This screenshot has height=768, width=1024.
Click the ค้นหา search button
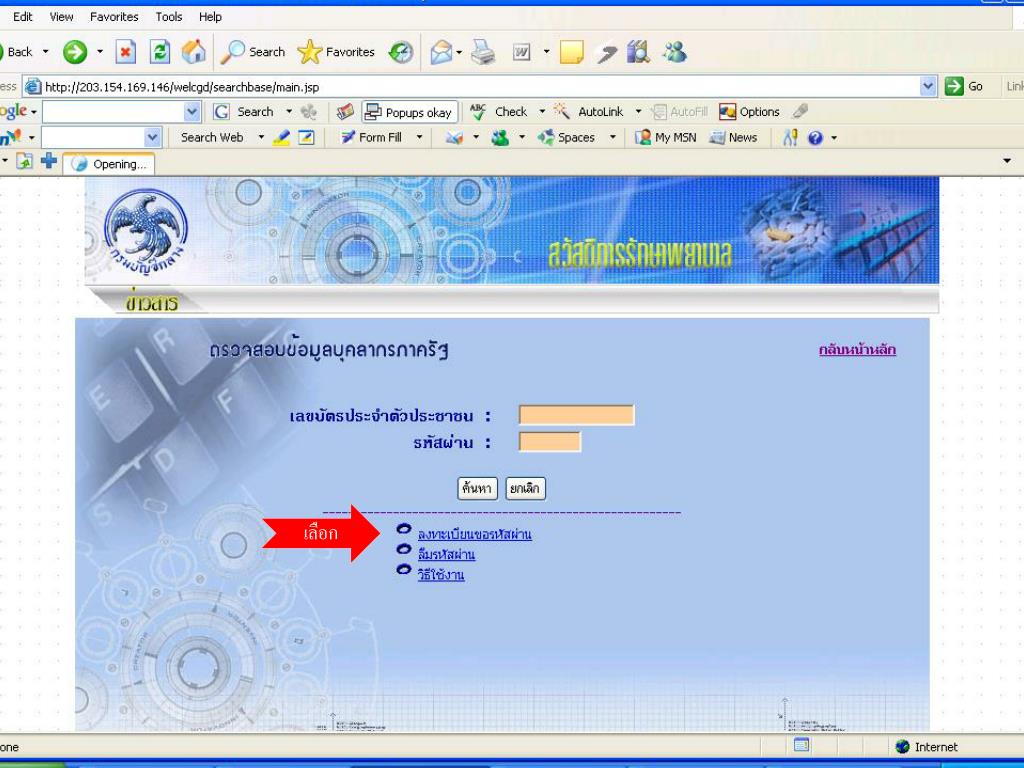pyautogui.click(x=477, y=488)
